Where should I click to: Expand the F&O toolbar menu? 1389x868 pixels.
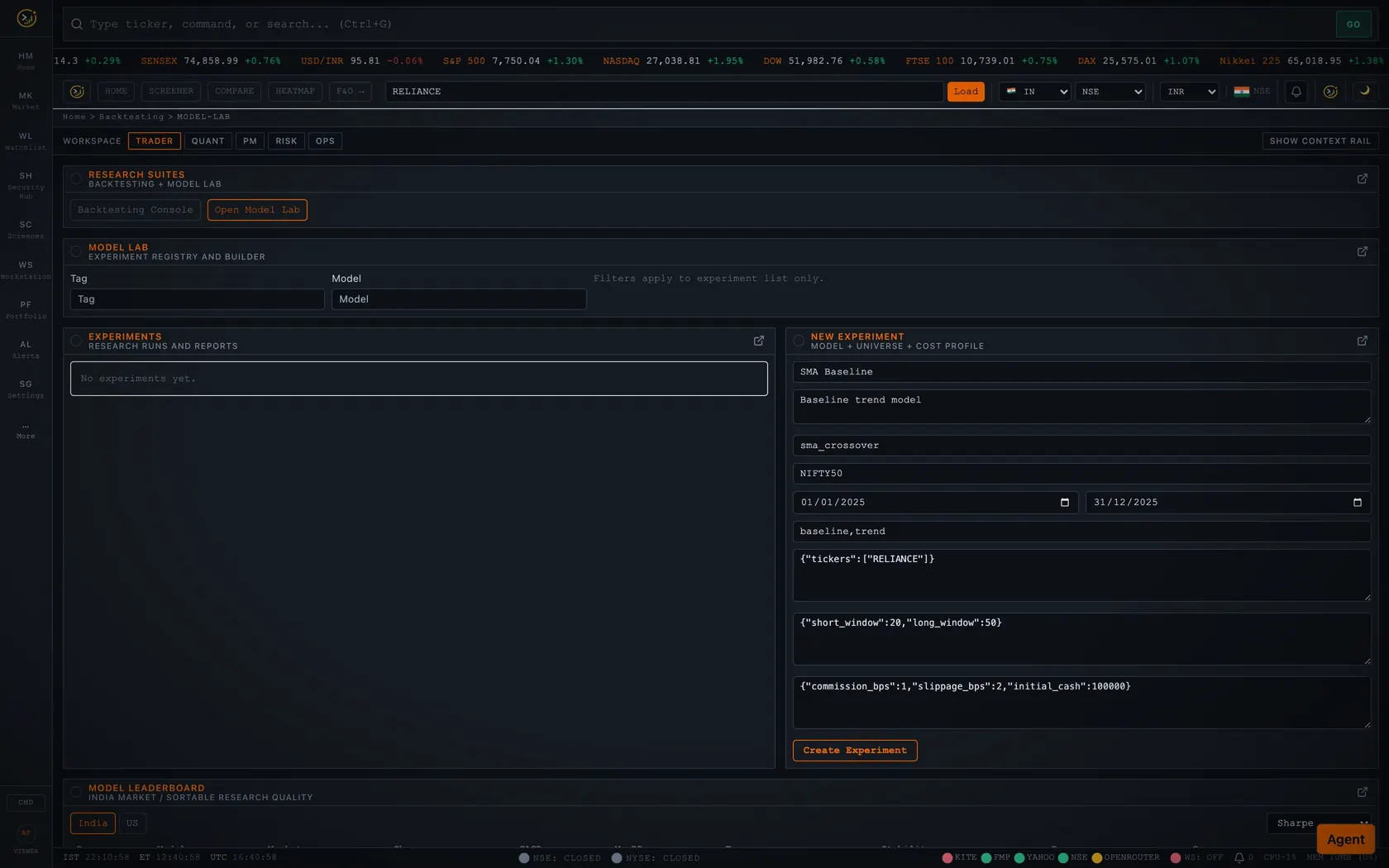pyautogui.click(x=351, y=92)
